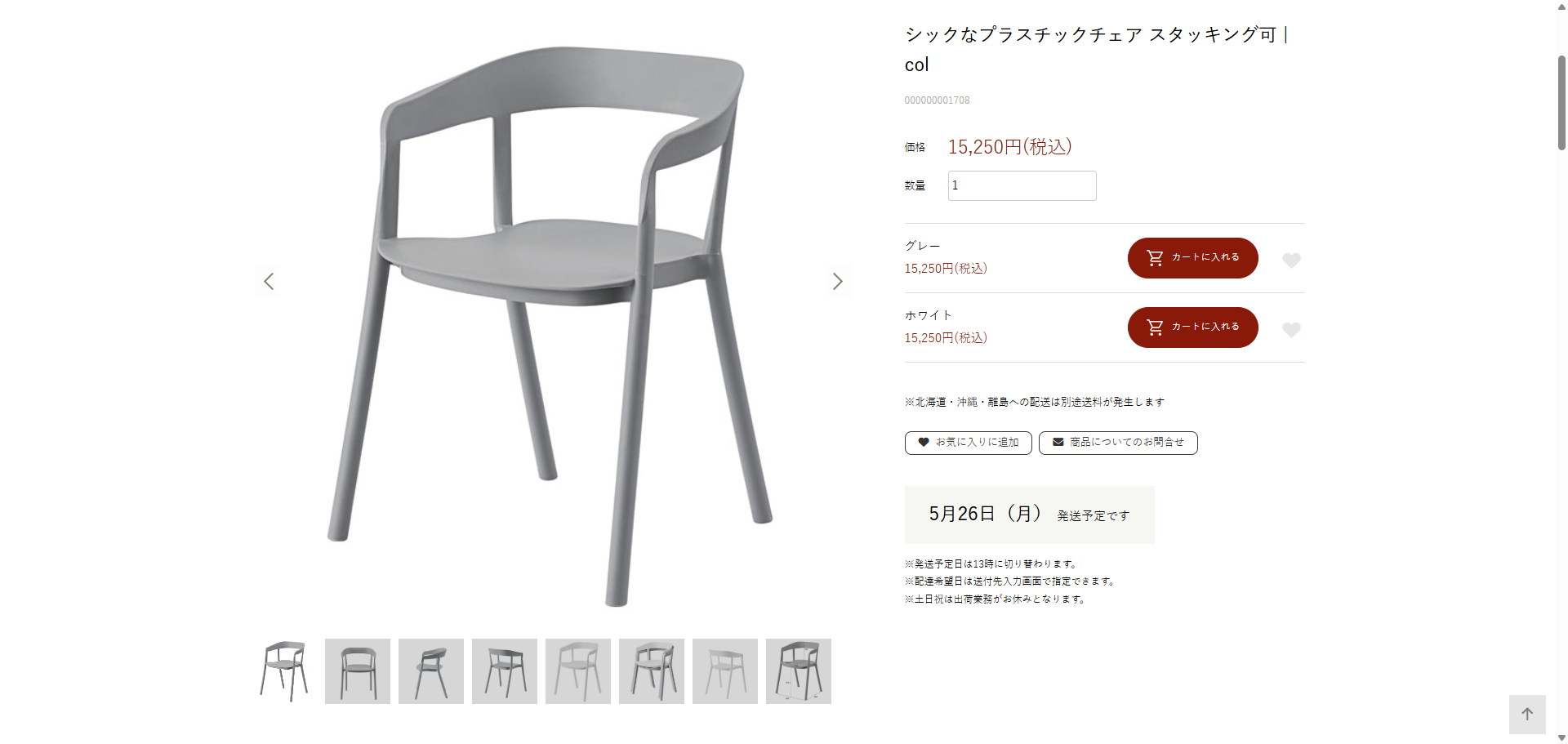
Task: Click the お気に入りに追加 button
Action: tap(969, 443)
